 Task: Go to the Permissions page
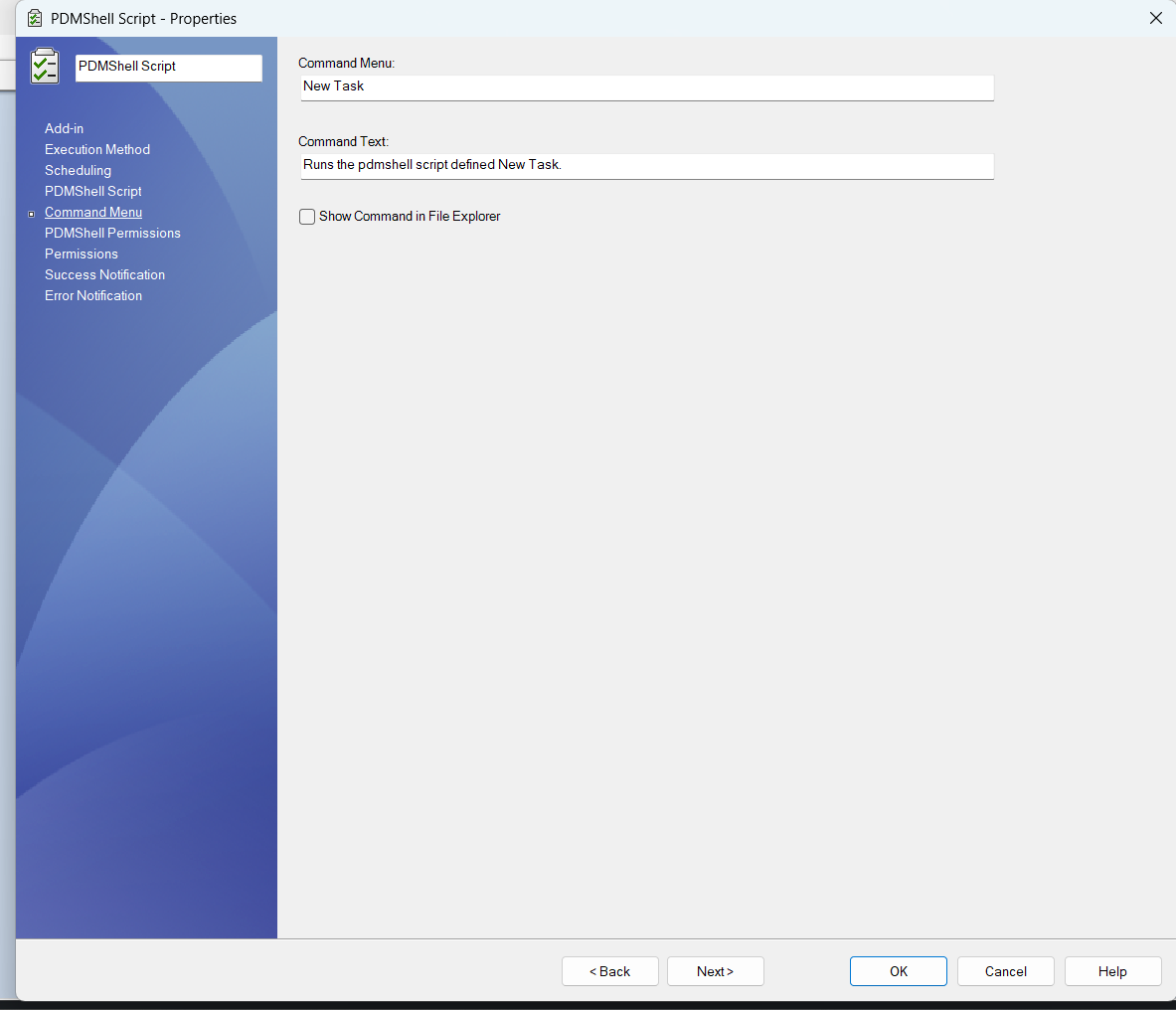click(x=81, y=254)
